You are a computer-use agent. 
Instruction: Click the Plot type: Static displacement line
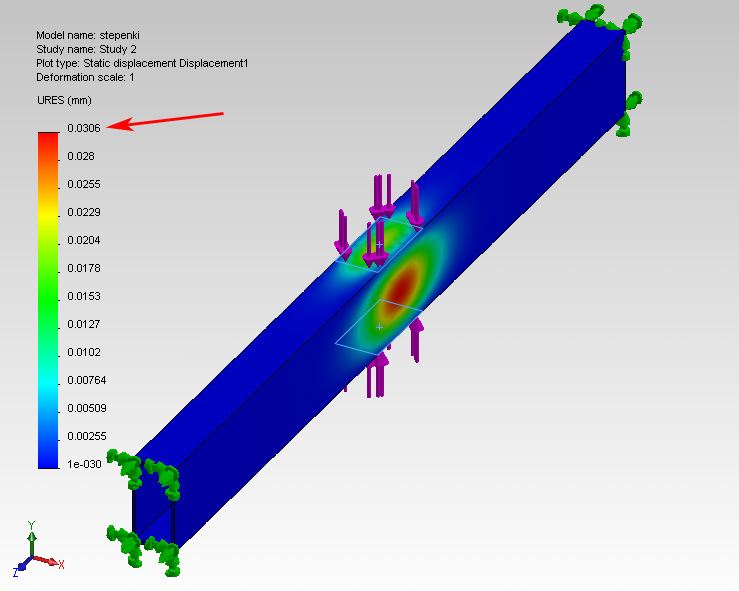pos(142,63)
